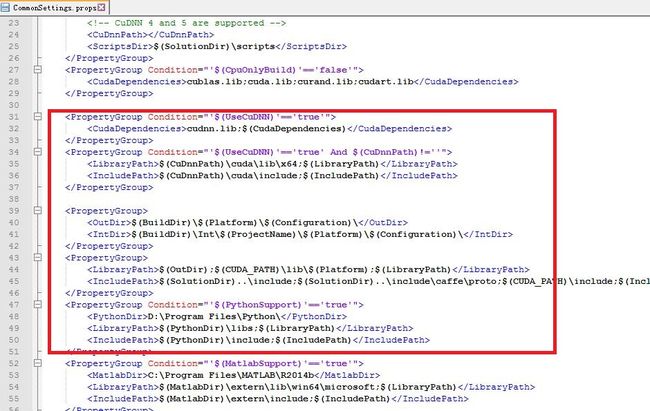Click 'cudnn.lib;$(CudaDependencies)' value on line 32
This screenshot has width=650, height=411.
click(266, 129)
